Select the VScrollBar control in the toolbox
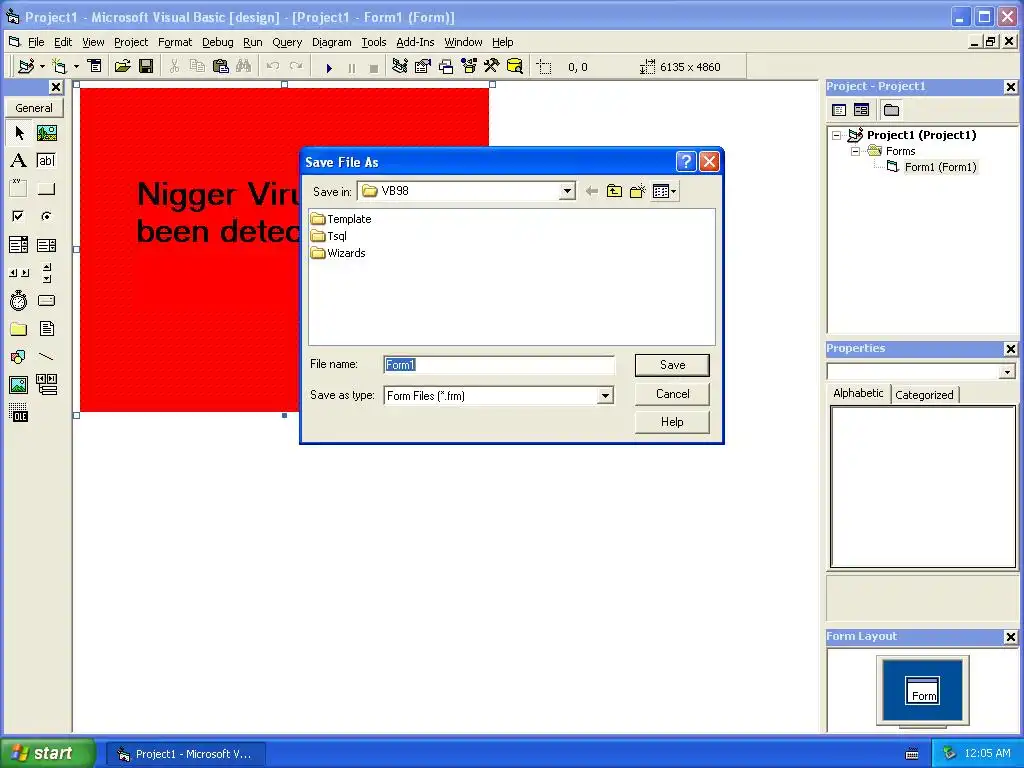Viewport: 1024px width, 768px height. point(47,273)
